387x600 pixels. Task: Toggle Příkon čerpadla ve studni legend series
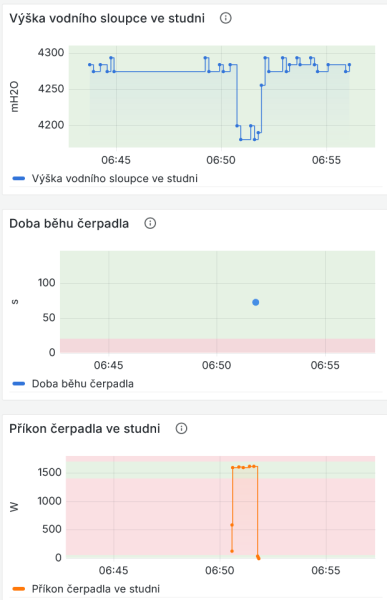coord(96,589)
